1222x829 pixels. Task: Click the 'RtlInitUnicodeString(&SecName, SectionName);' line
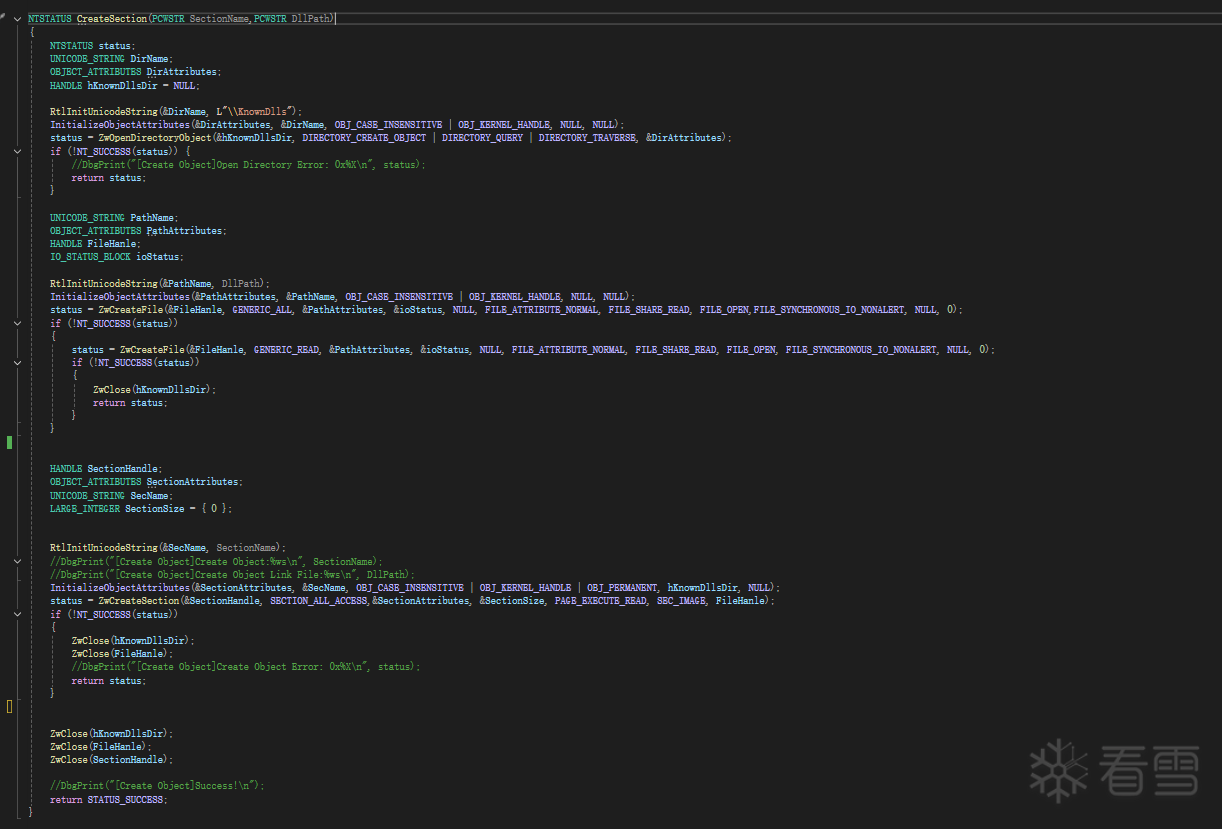pyautogui.click(x=168, y=548)
